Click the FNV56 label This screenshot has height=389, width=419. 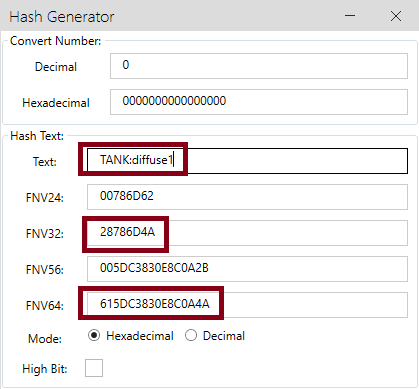[x=45, y=269]
